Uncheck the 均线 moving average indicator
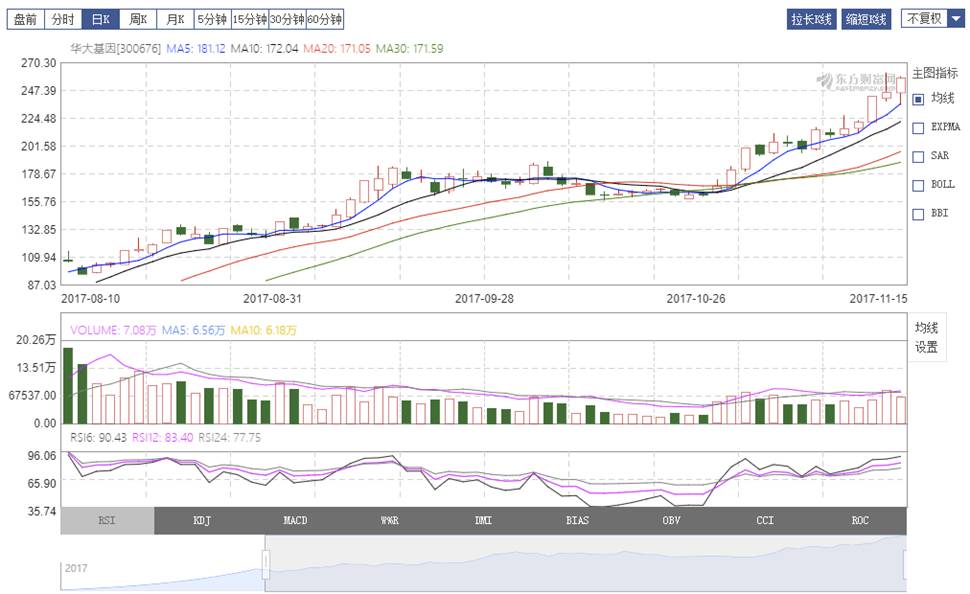The image size is (970, 594). click(918, 98)
